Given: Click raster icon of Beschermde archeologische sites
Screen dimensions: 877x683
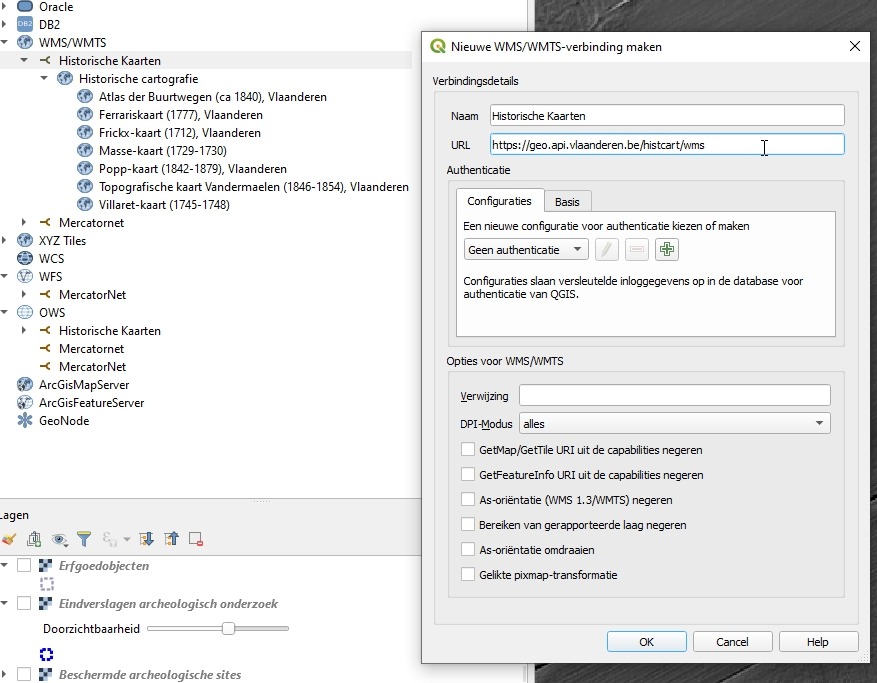Looking at the screenshot, I should 45,675.
